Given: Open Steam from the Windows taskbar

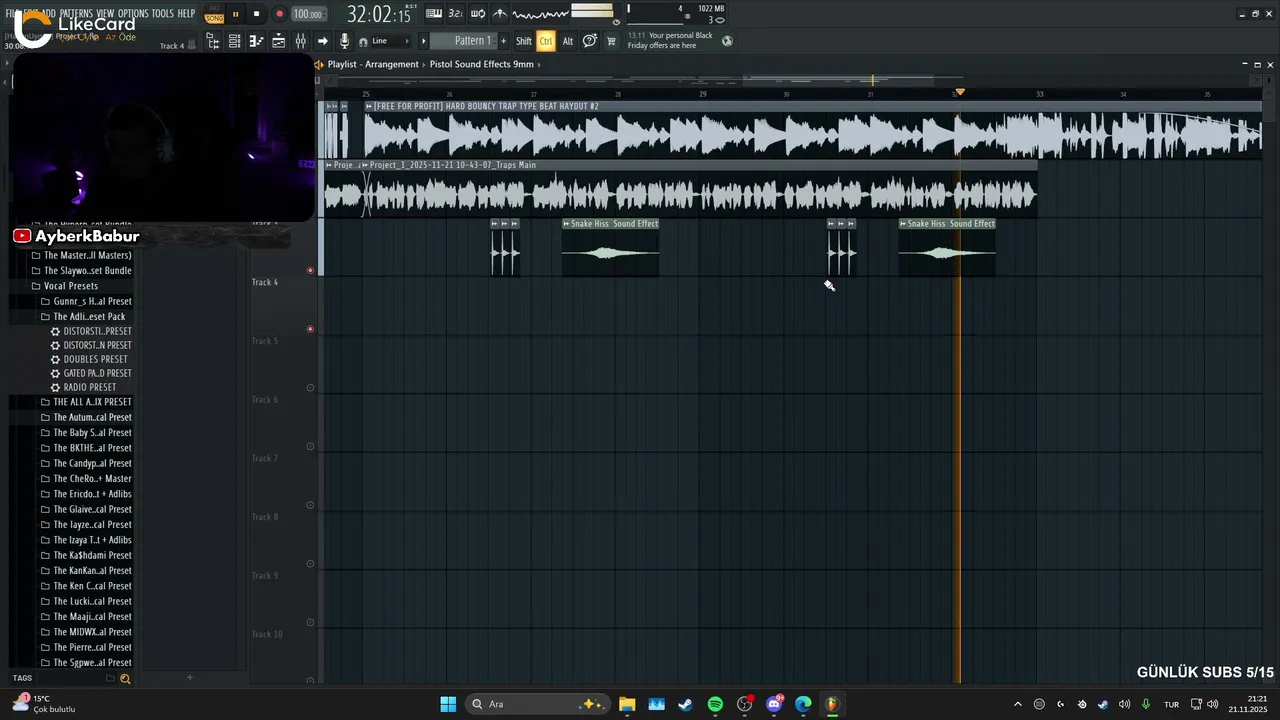Looking at the screenshot, I should point(685,704).
